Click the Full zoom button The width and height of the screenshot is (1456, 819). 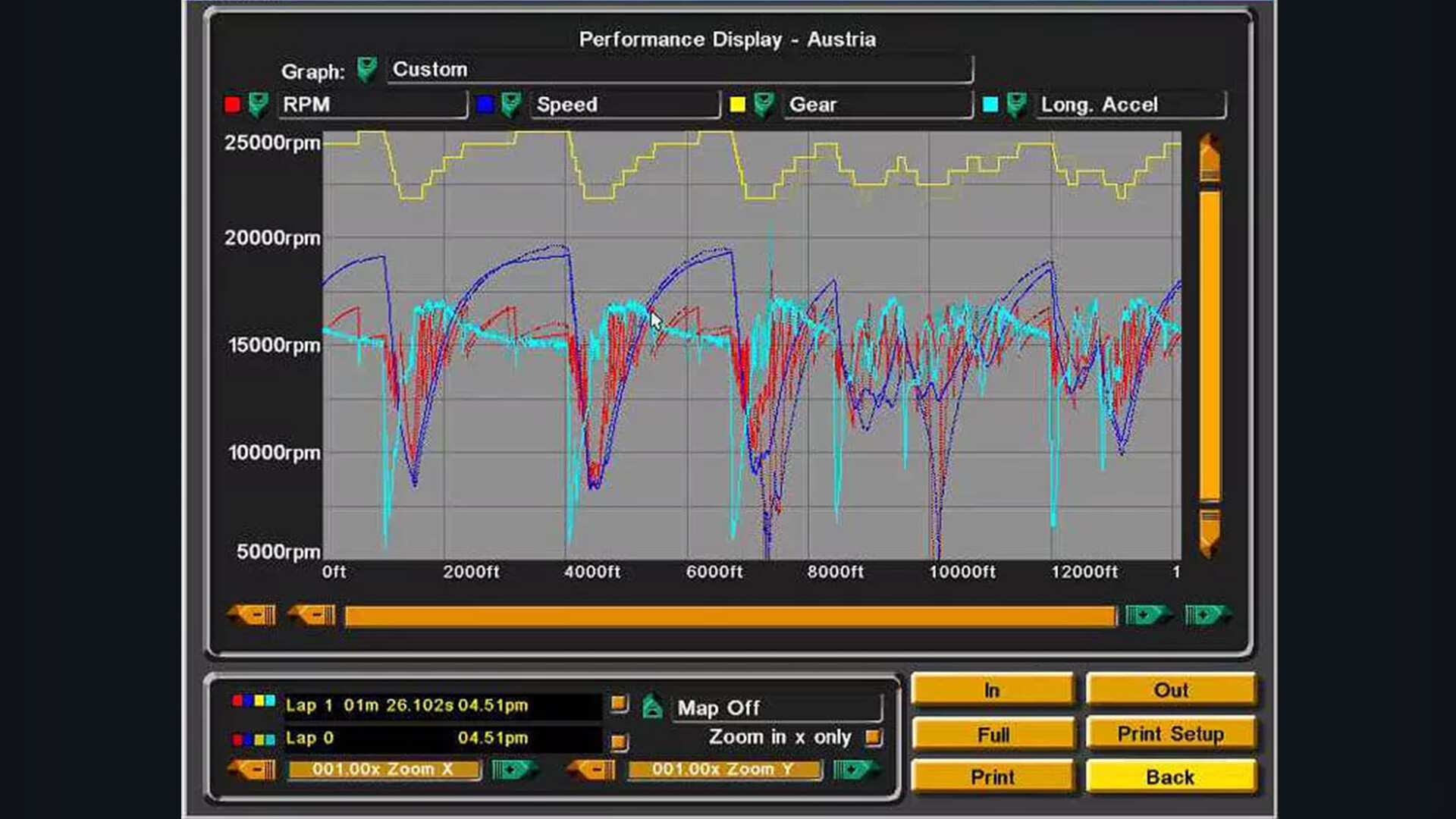click(x=992, y=734)
